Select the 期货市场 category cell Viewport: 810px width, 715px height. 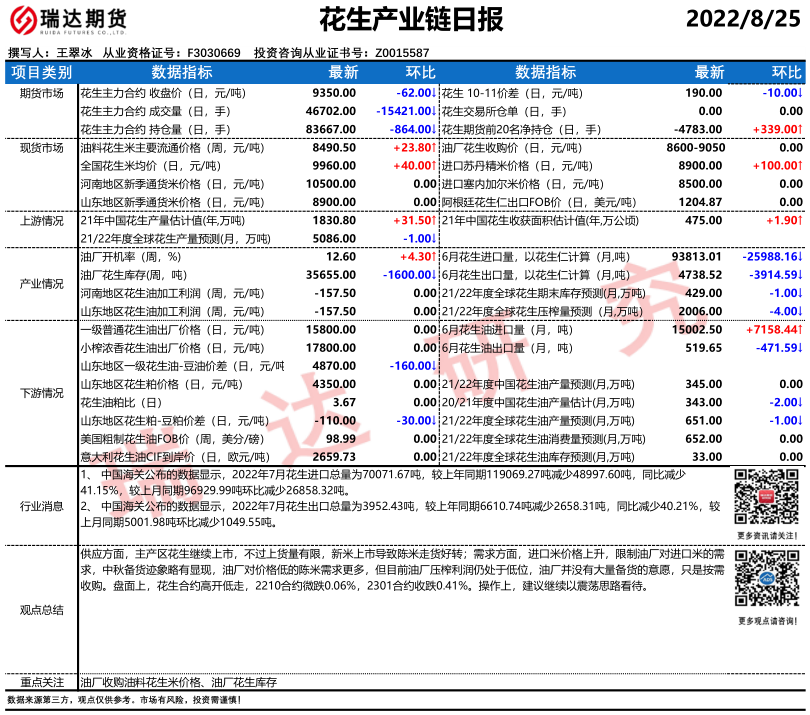pyautogui.click(x=41, y=93)
